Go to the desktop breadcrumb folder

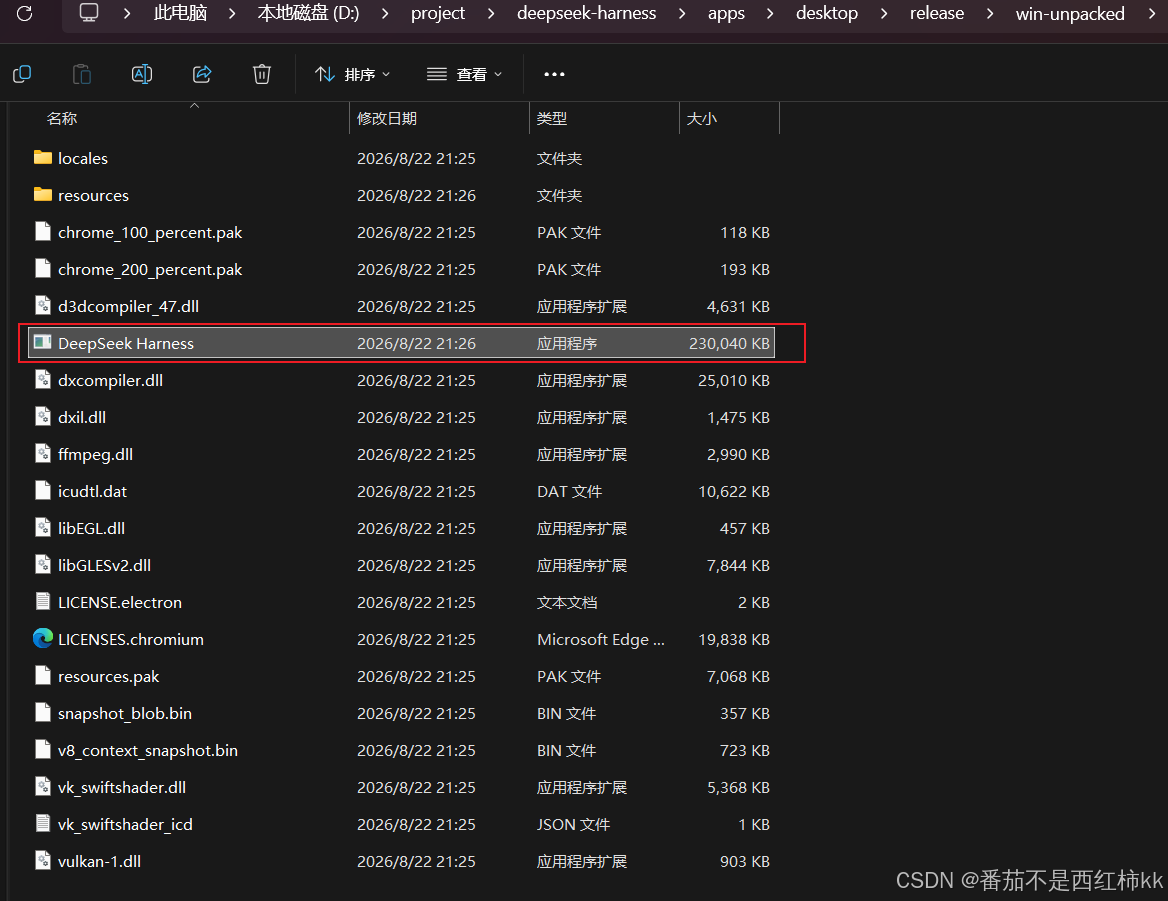(827, 13)
